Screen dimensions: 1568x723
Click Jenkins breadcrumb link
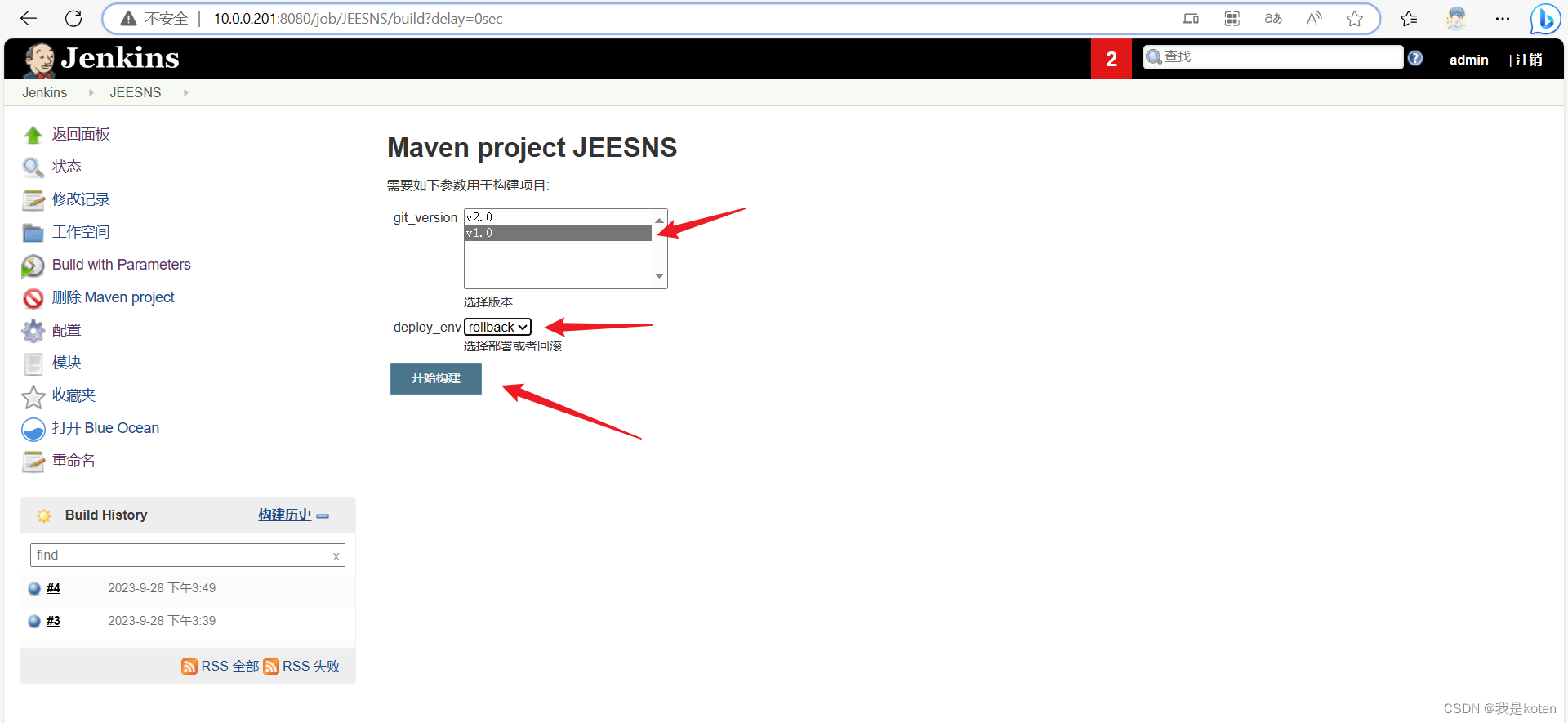click(45, 93)
